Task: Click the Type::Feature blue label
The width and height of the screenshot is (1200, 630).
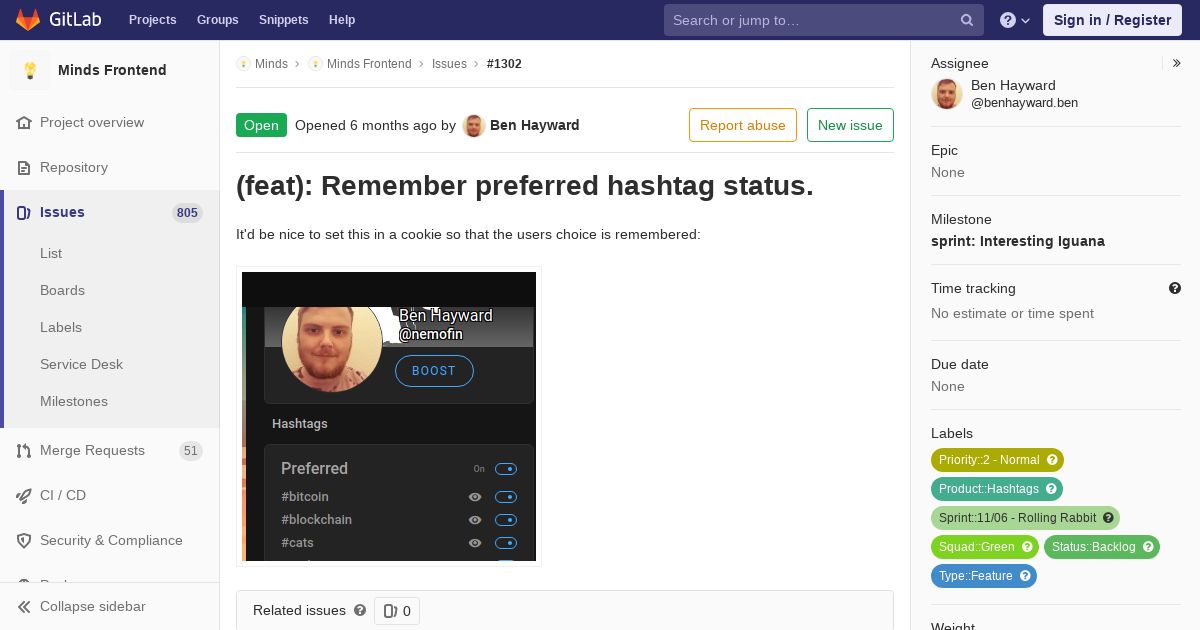Action: [976, 576]
